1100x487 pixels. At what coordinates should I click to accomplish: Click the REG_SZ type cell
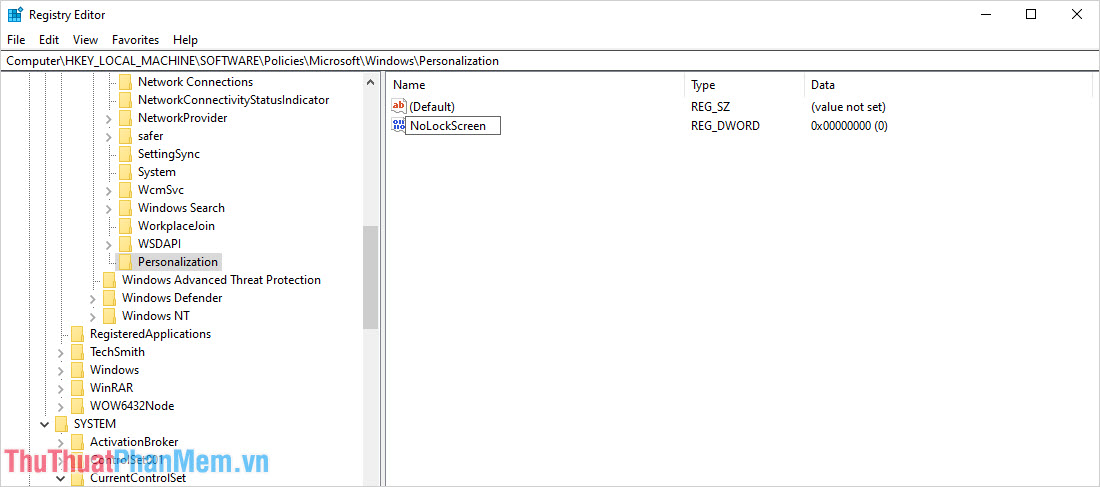pyautogui.click(x=709, y=107)
